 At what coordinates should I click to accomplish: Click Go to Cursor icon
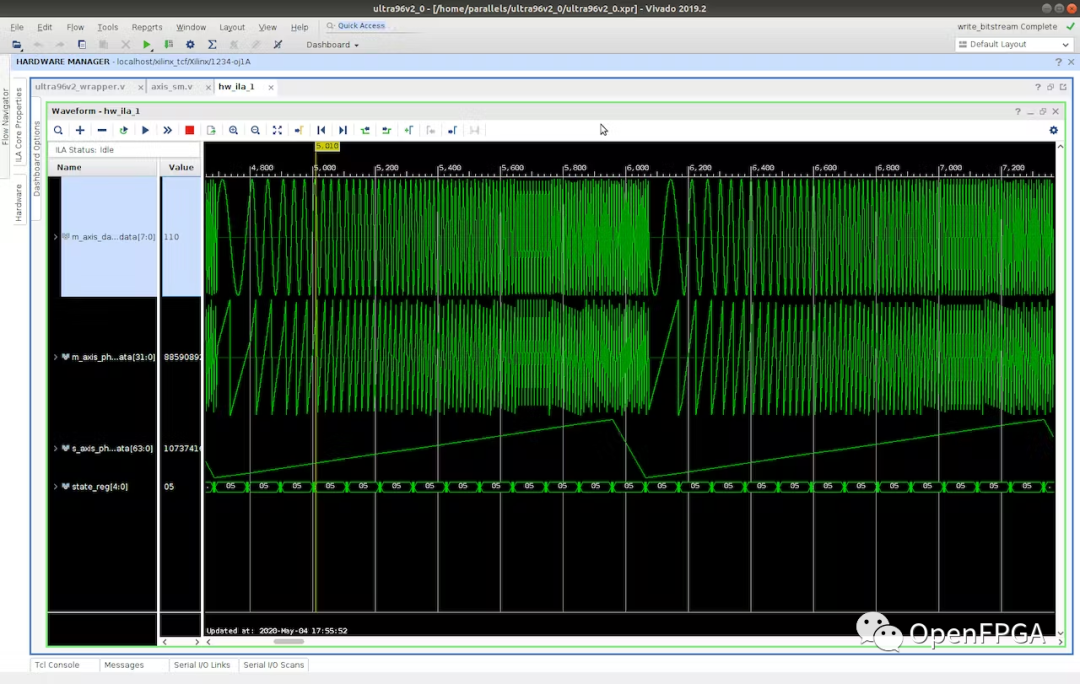299,130
